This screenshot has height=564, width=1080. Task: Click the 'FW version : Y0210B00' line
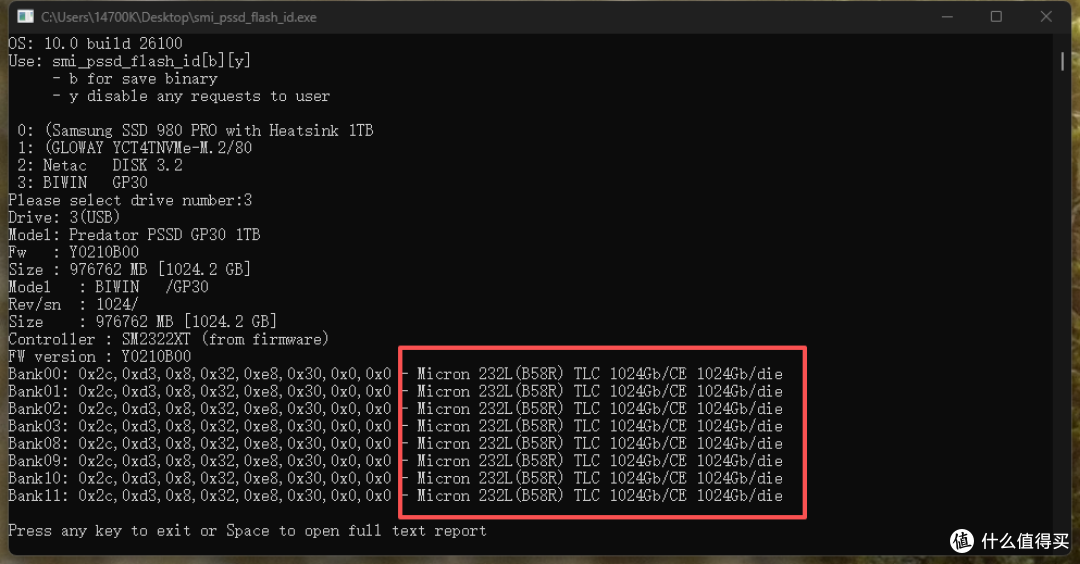coord(99,356)
